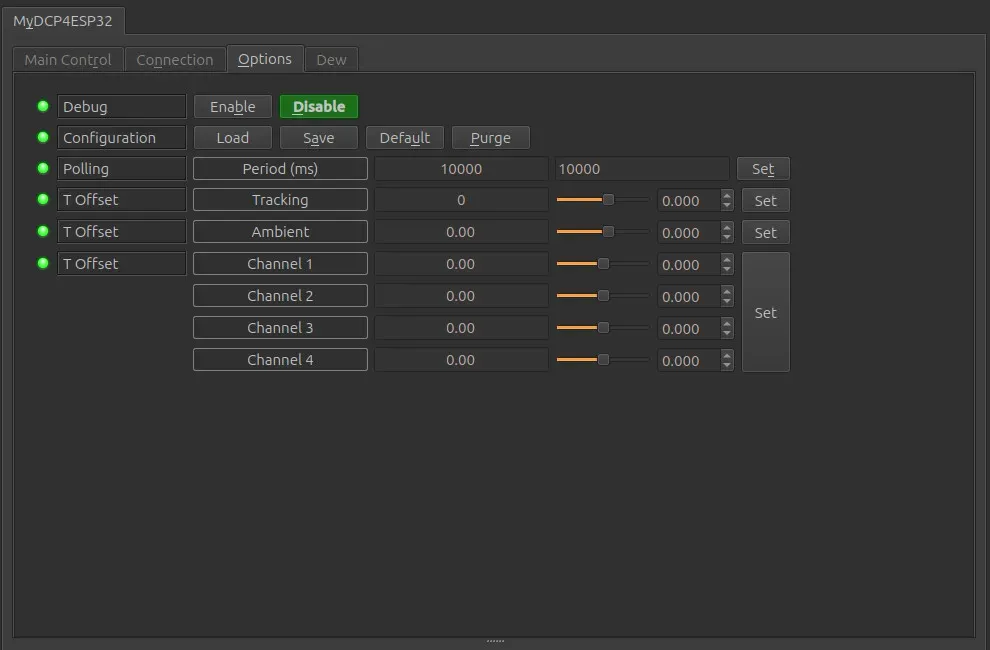990x650 pixels.
Task: Click the Channel 4 offset slider
Action: (x=603, y=360)
